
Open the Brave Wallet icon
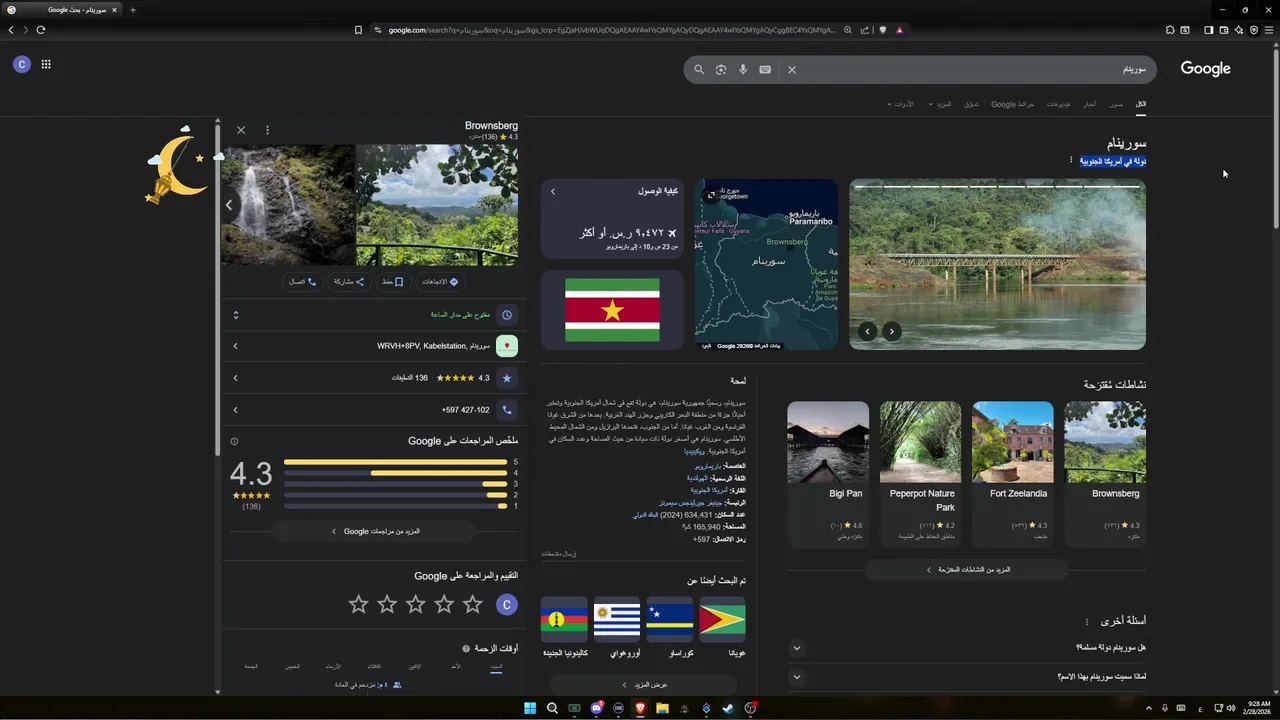(1224, 30)
